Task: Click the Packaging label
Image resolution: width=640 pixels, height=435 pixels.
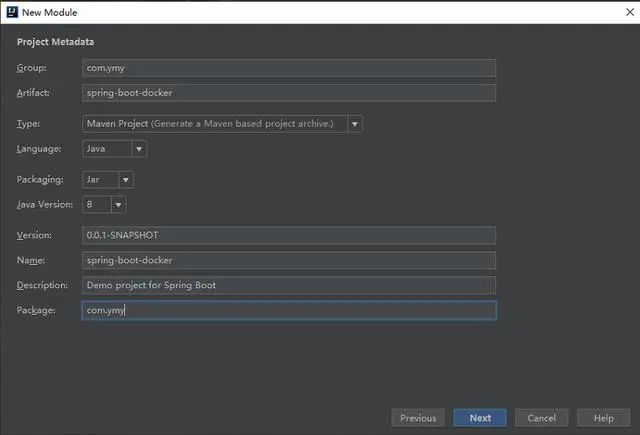Action: click(x=40, y=180)
